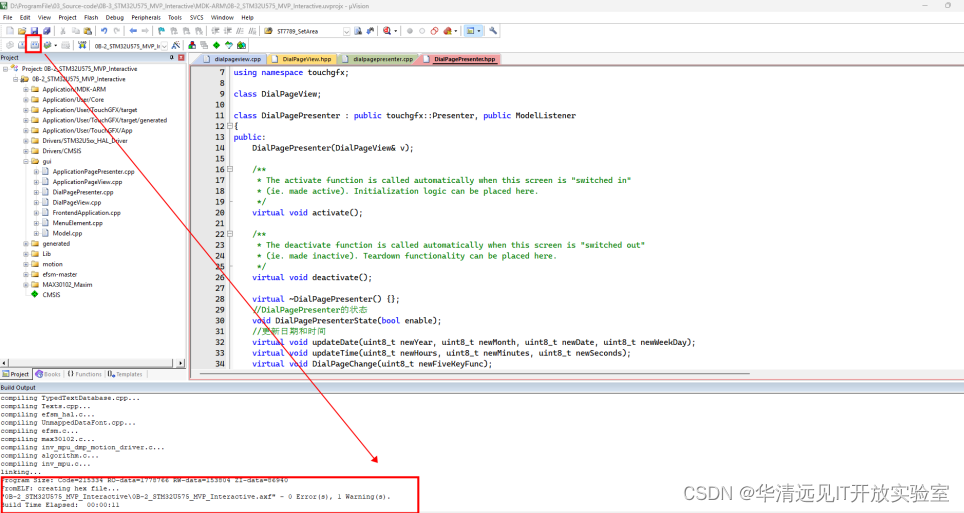Toggle enable/disable breakpoint icon

[422, 31]
